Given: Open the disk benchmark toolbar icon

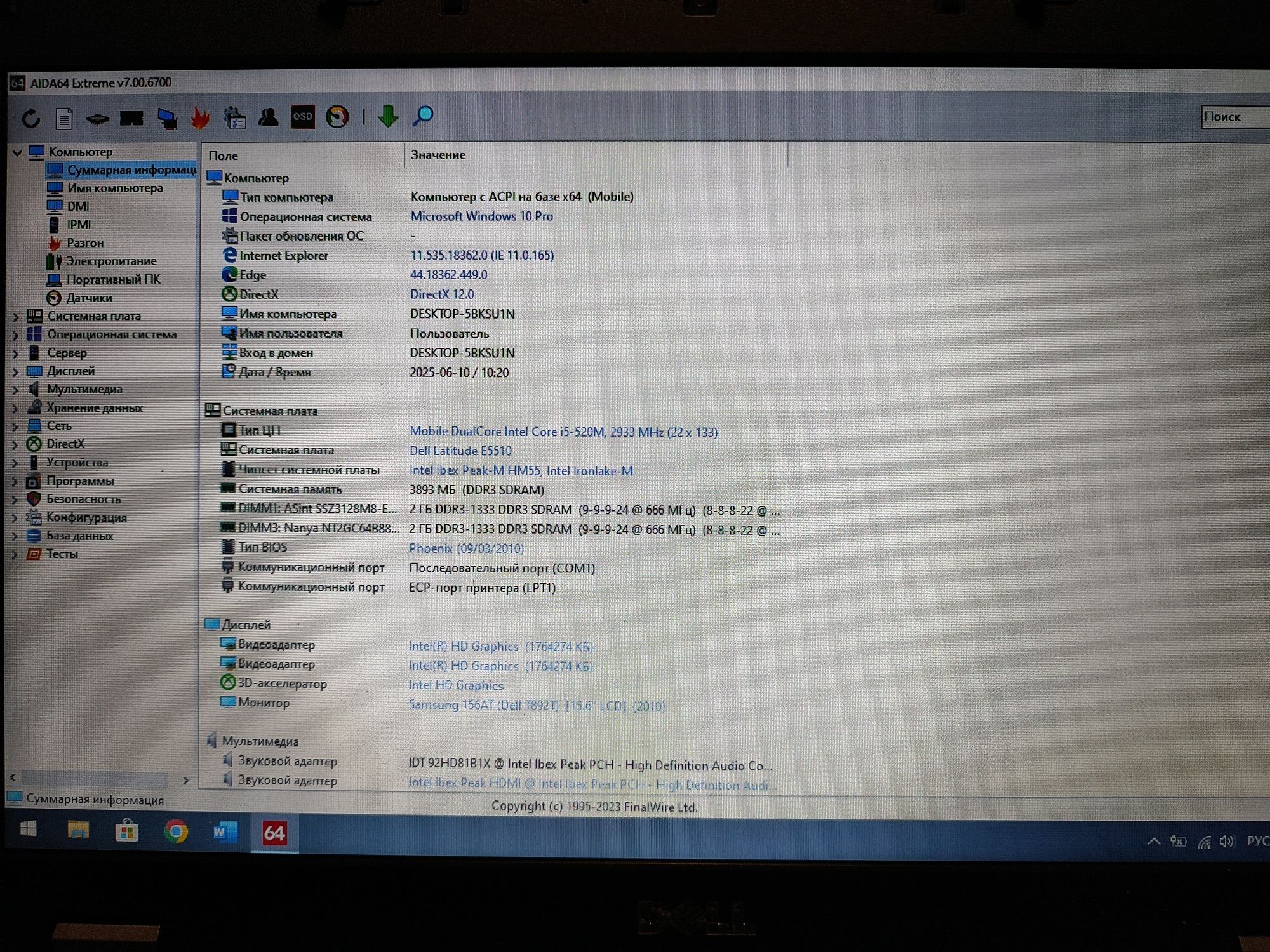Looking at the screenshot, I should [x=97, y=119].
